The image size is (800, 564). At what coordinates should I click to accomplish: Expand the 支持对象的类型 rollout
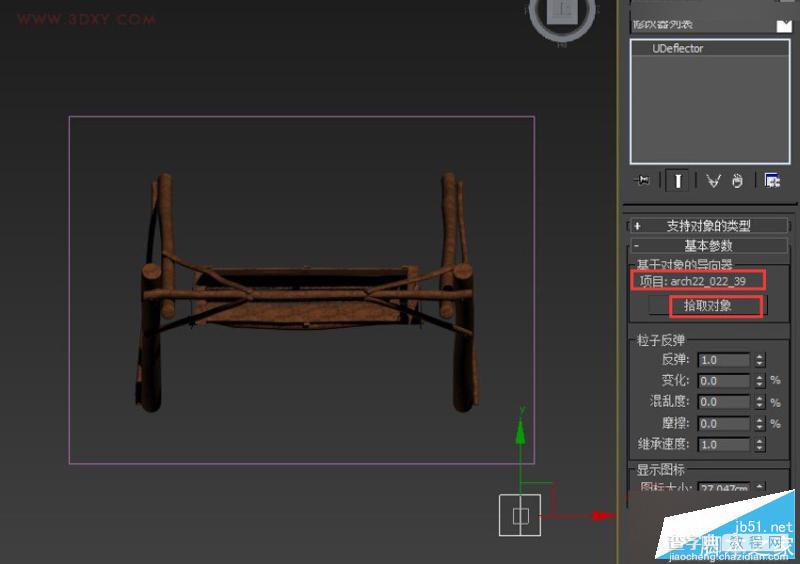(x=709, y=226)
